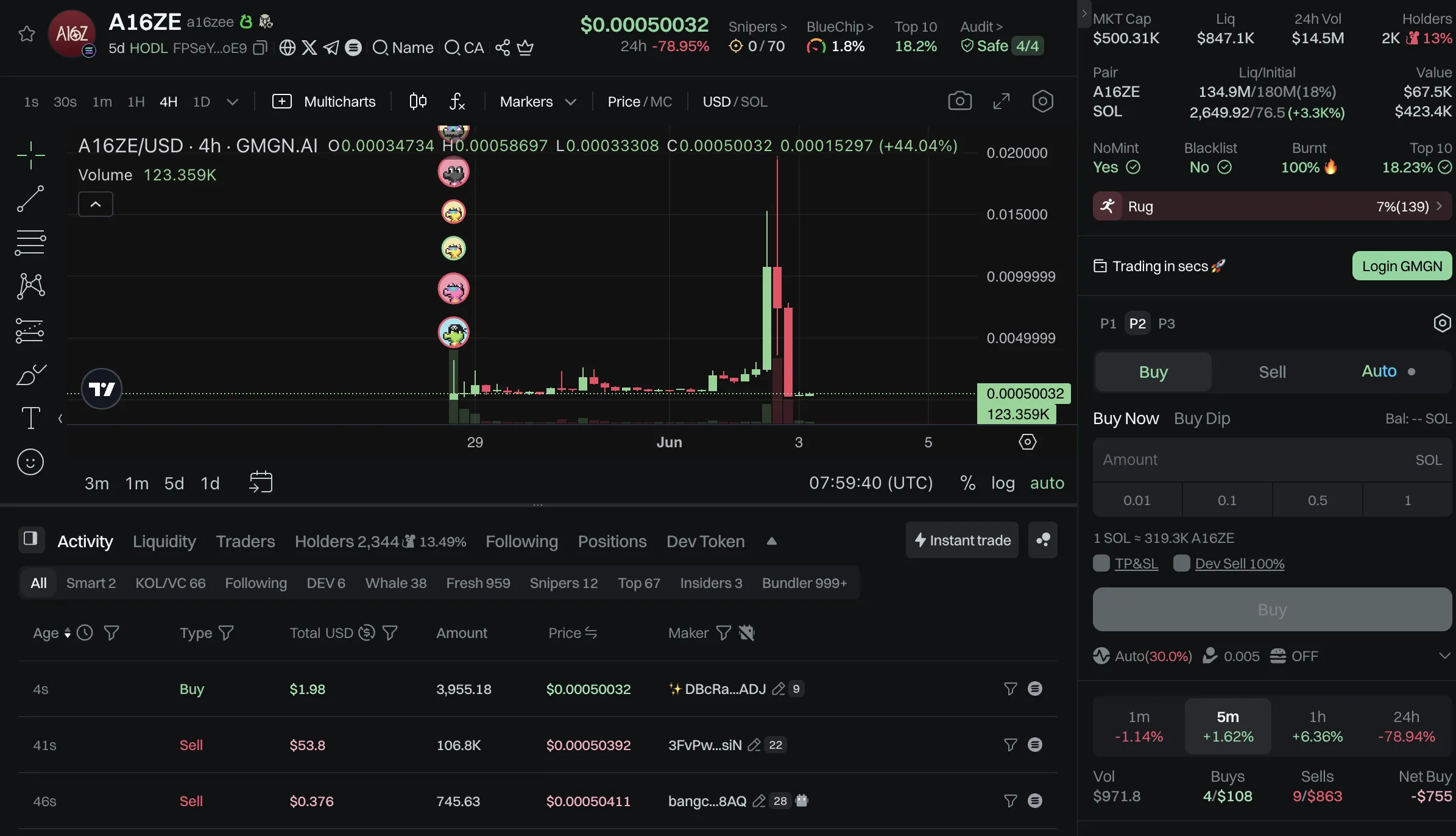Select the trend line drawing tool

[30, 199]
